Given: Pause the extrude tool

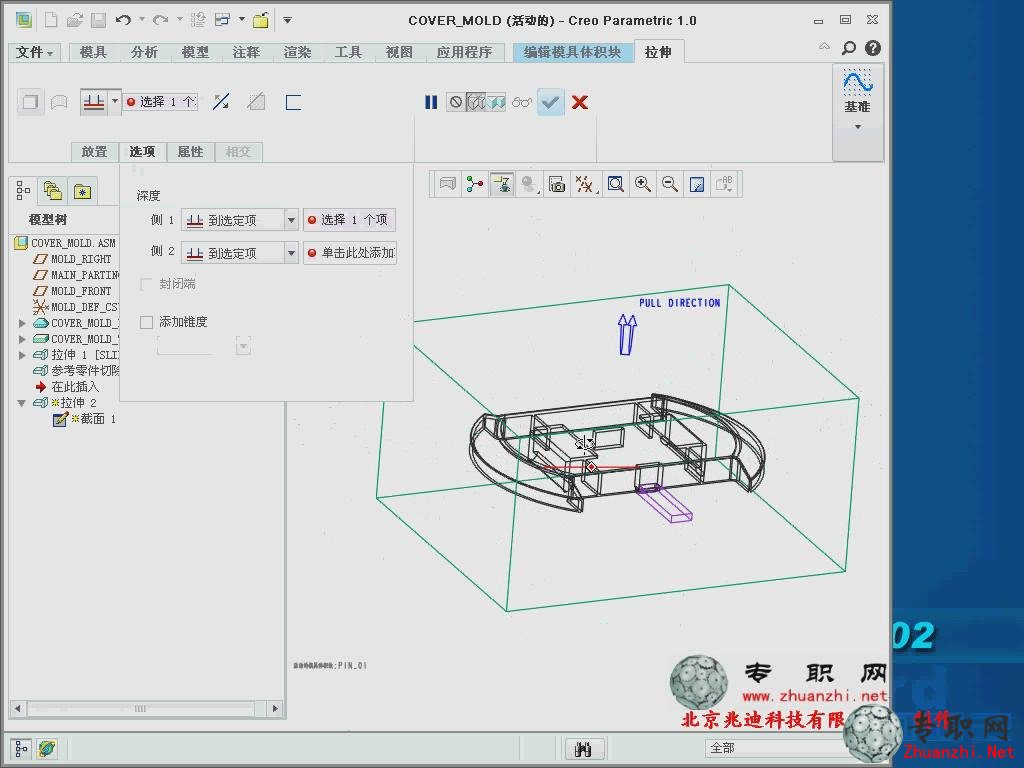Looking at the screenshot, I should pyautogui.click(x=431, y=102).
